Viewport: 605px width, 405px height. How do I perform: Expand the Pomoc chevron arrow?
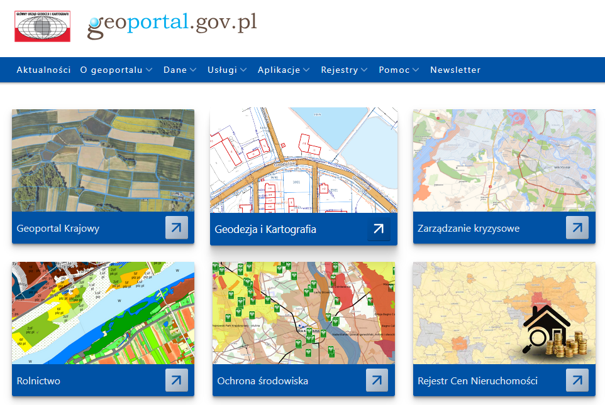(x=416, y=70)
